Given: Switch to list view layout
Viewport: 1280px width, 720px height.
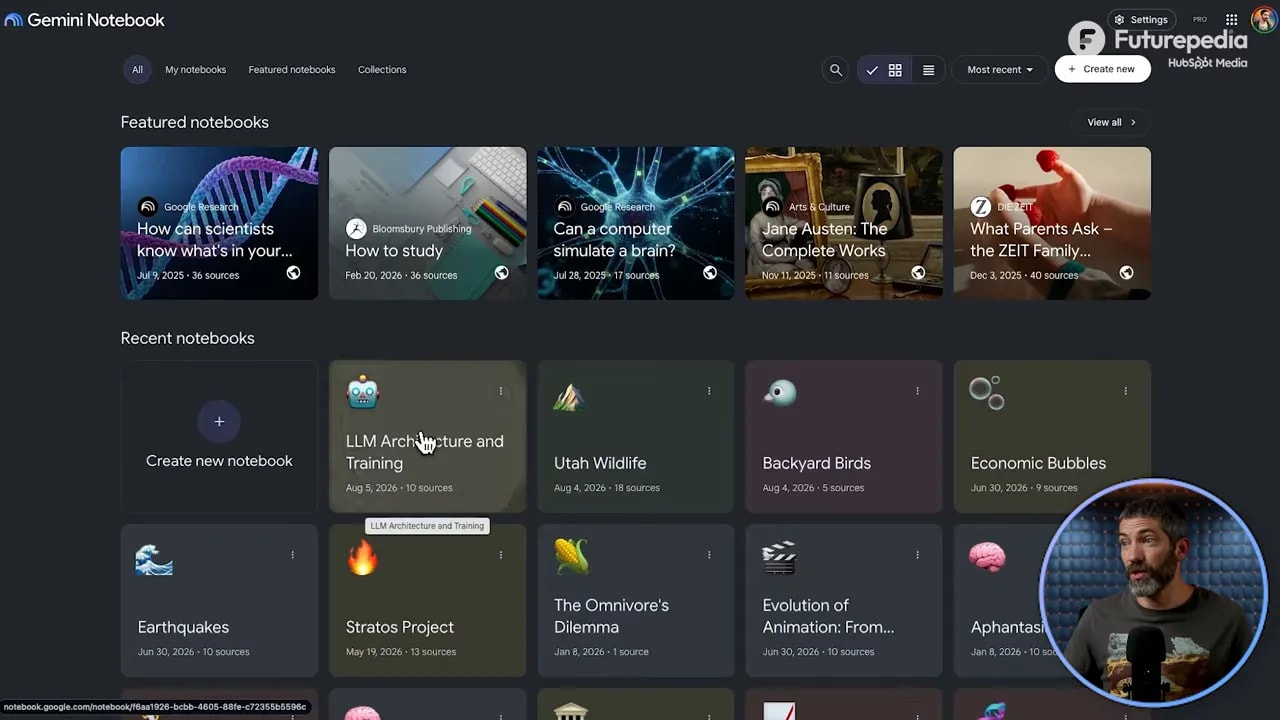Looking at the screenshot, I should click(x=928, y=70).
